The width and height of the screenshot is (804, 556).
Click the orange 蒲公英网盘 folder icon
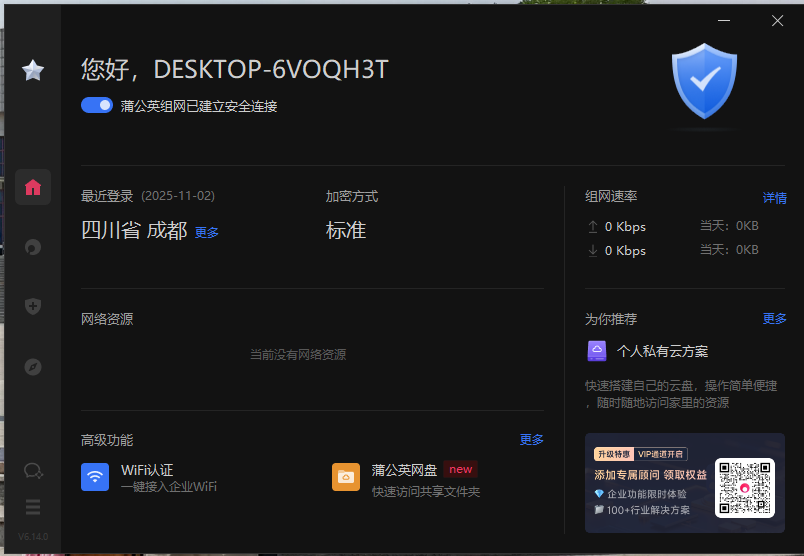pos(346,477)
